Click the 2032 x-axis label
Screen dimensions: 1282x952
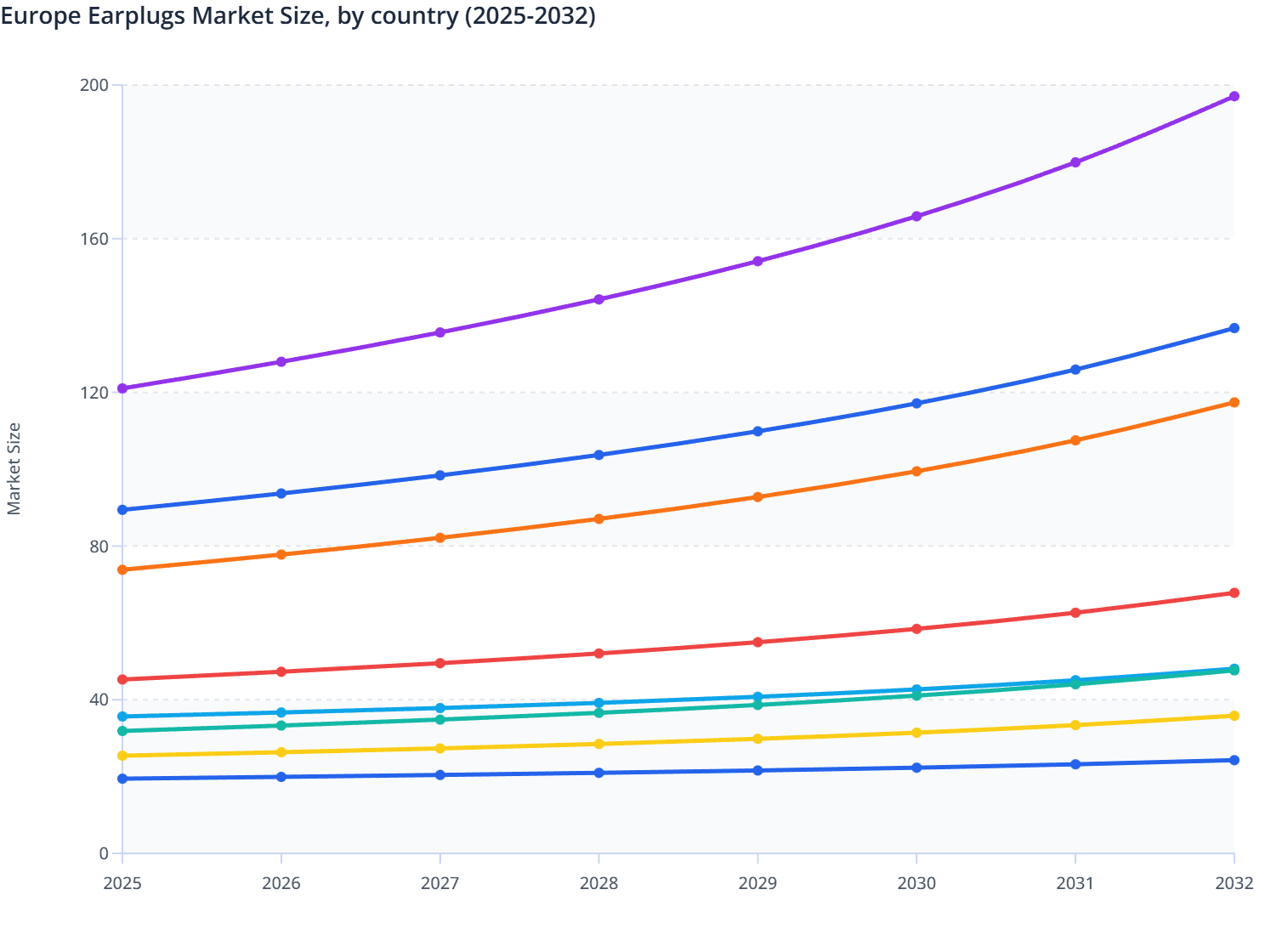[x=1234, y=885]
